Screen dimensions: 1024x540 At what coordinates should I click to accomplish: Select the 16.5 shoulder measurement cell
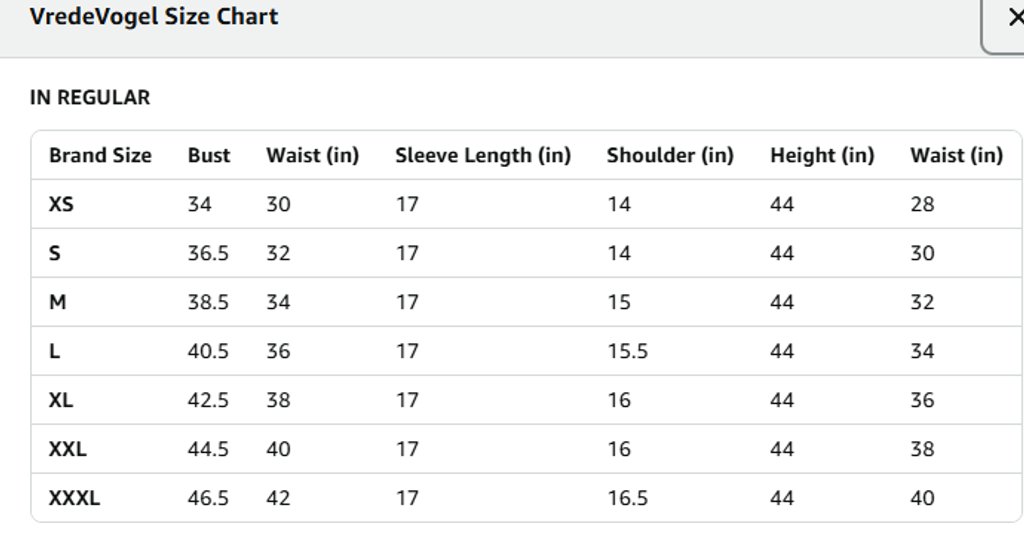[627, 498]
